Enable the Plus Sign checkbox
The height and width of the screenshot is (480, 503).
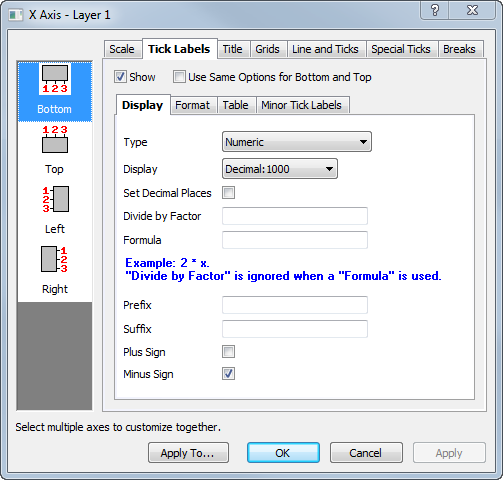coord(228,352)
